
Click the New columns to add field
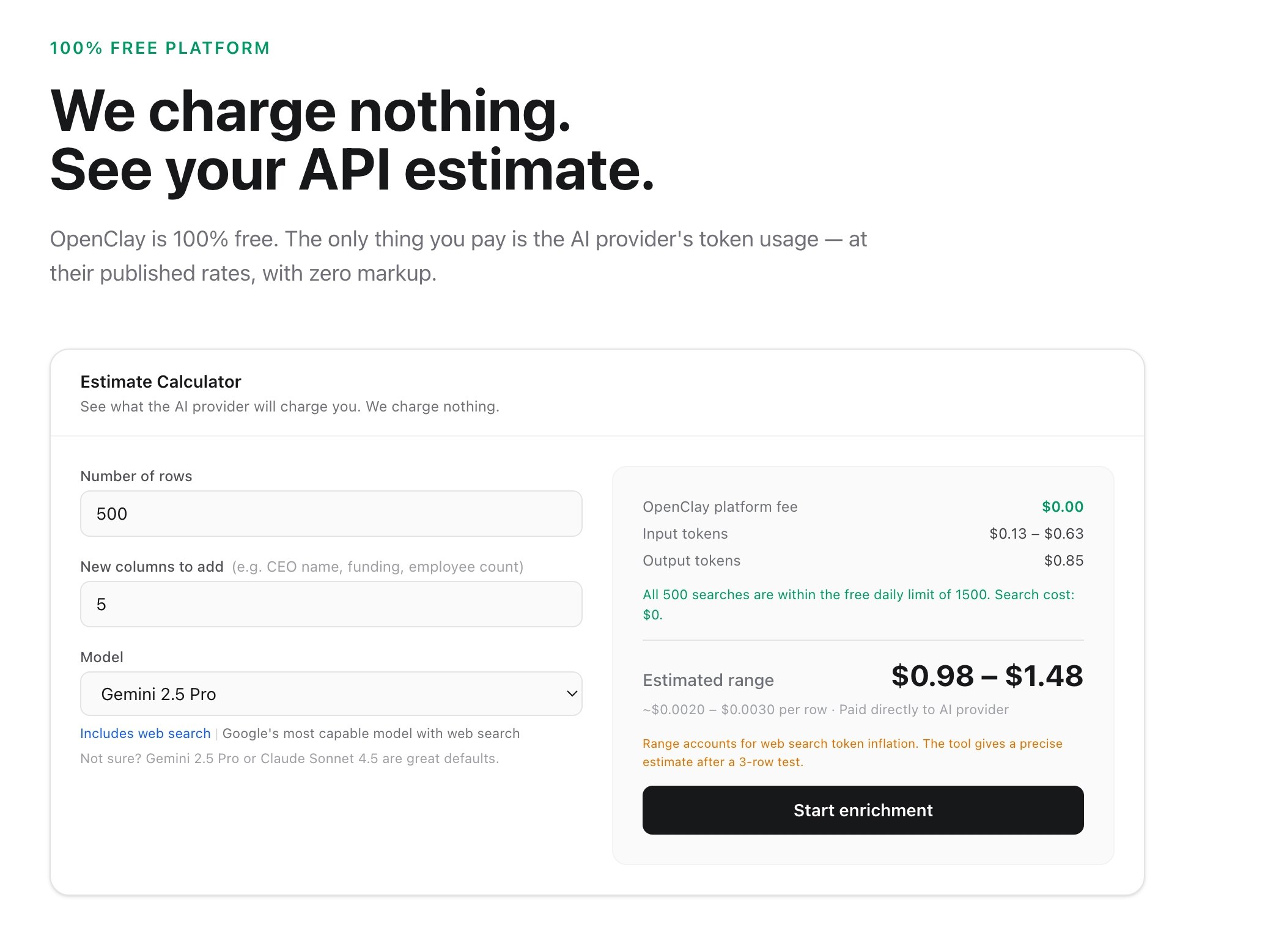tap(331, 604)
